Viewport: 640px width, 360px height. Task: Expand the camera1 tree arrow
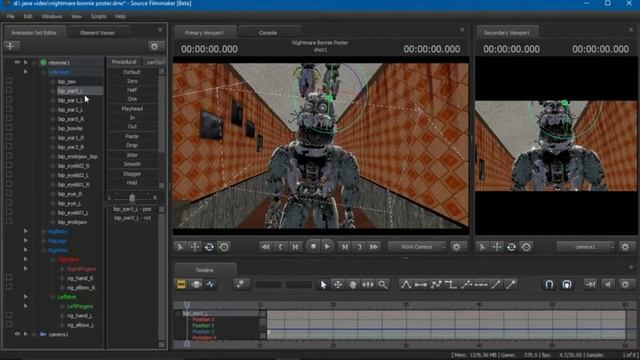pos(26,334)
